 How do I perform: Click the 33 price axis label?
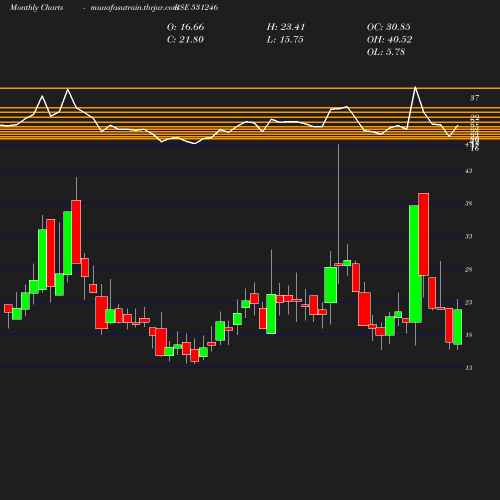coord(469,237)
